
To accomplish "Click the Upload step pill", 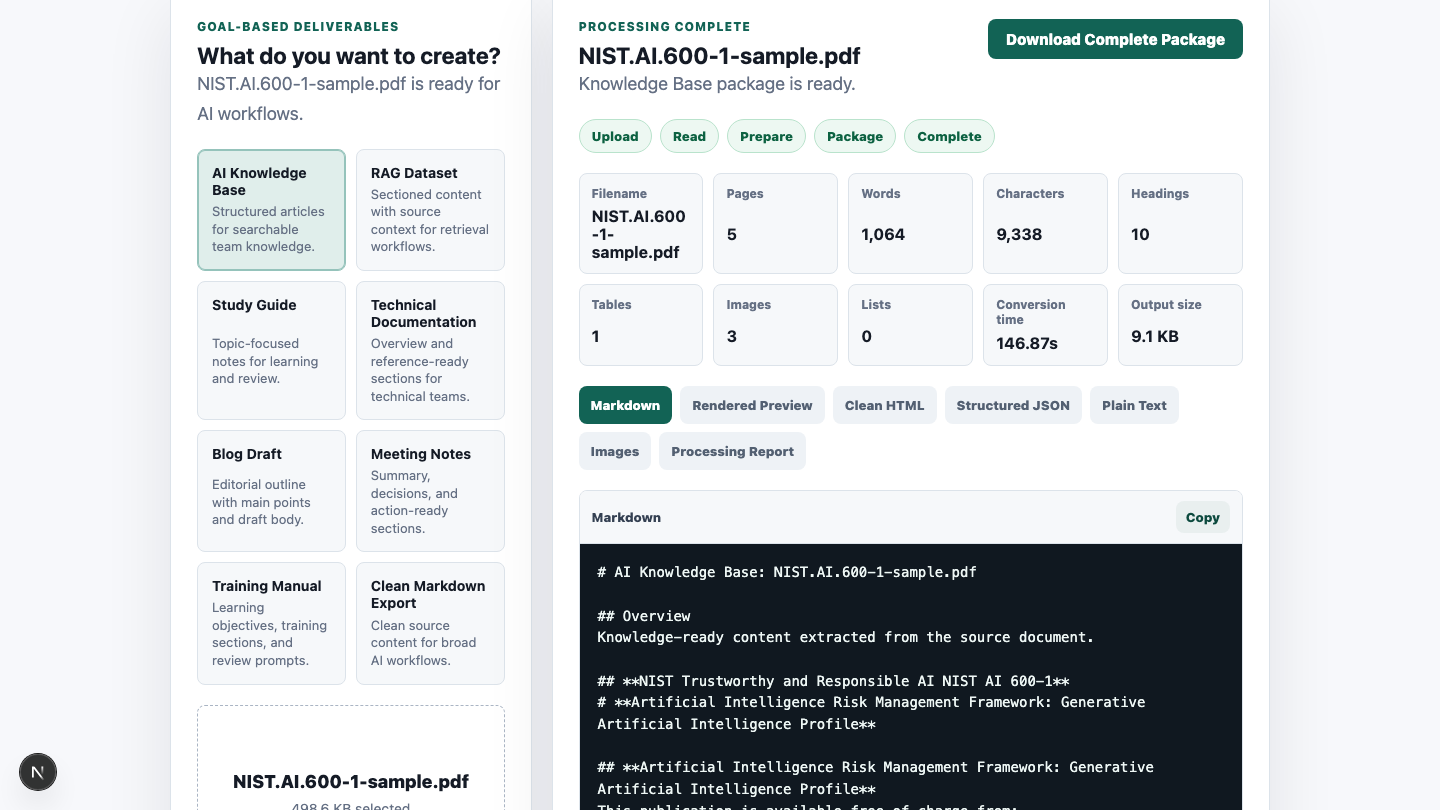I will click(615, 136).
